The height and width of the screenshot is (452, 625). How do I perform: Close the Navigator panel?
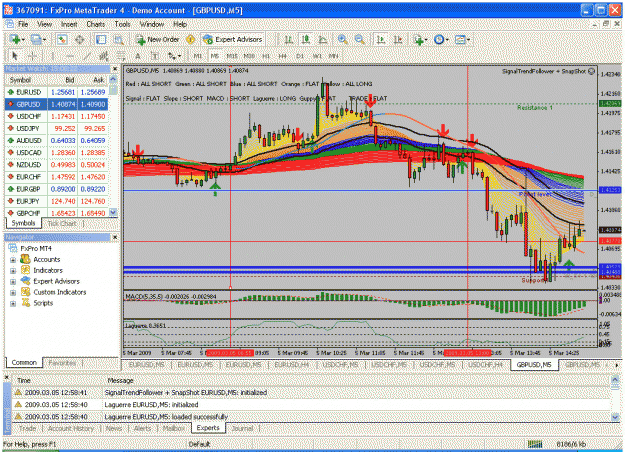(115, 238)
